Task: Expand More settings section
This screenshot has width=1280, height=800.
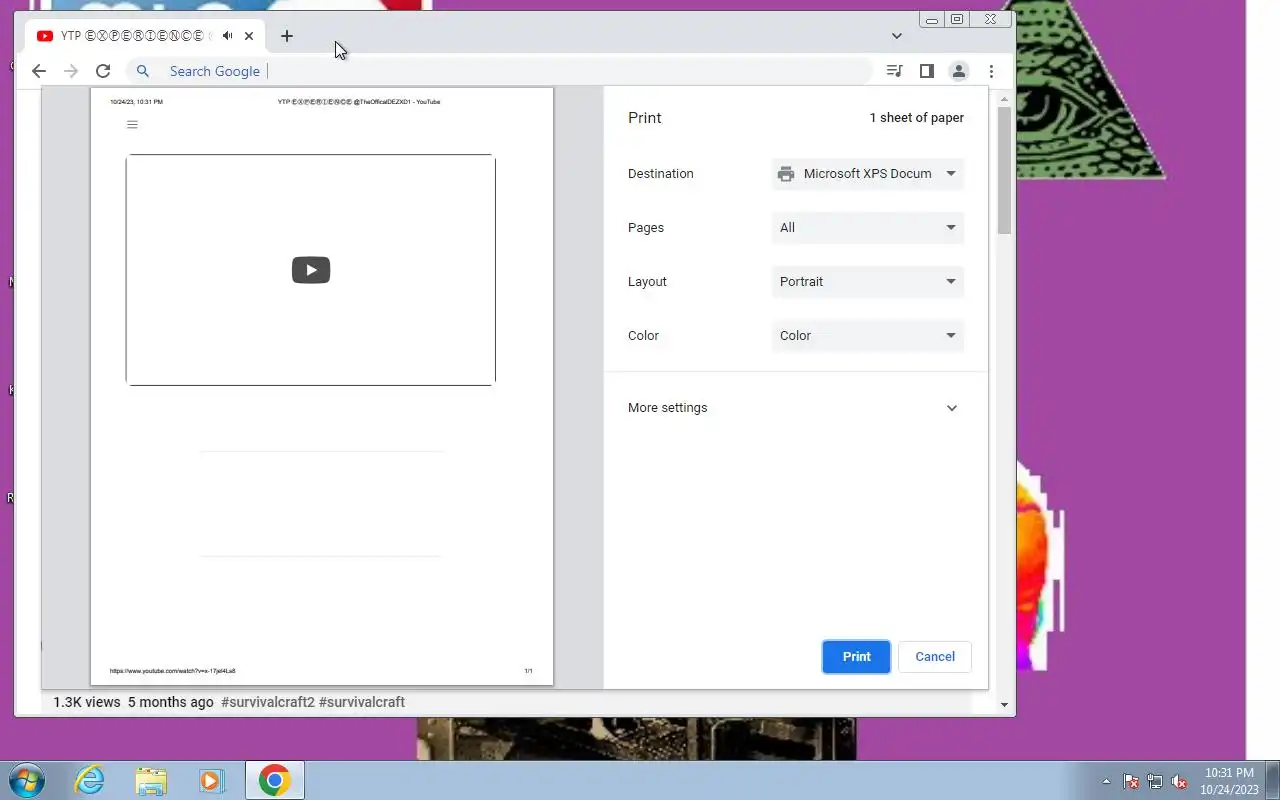Action: pyautogui.click(x=795, y=408)
